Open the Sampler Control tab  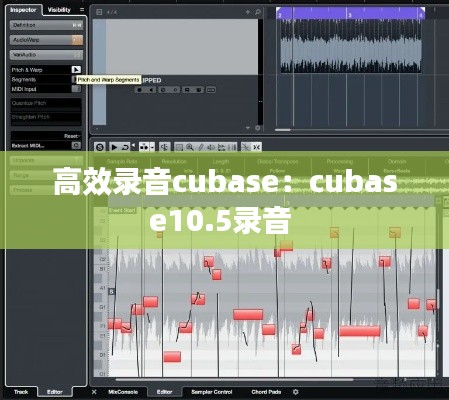coord(212,392)
